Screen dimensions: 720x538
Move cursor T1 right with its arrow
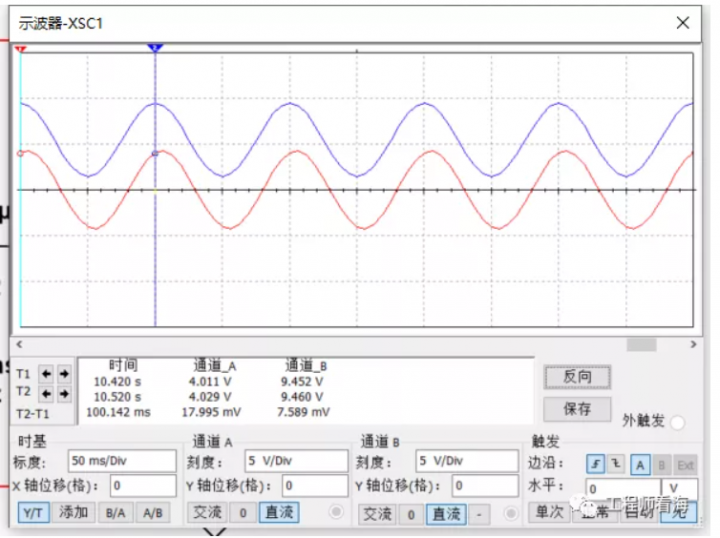pos(64,374)
